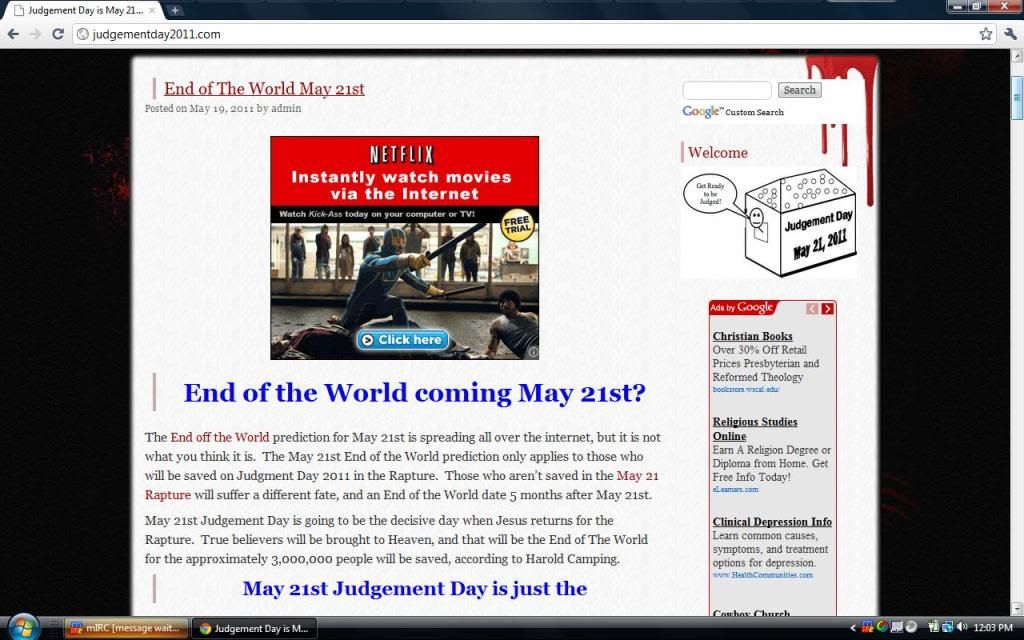
Task: Open the 'End of The World May 21st' post title
Action: [x=264, y=89]
